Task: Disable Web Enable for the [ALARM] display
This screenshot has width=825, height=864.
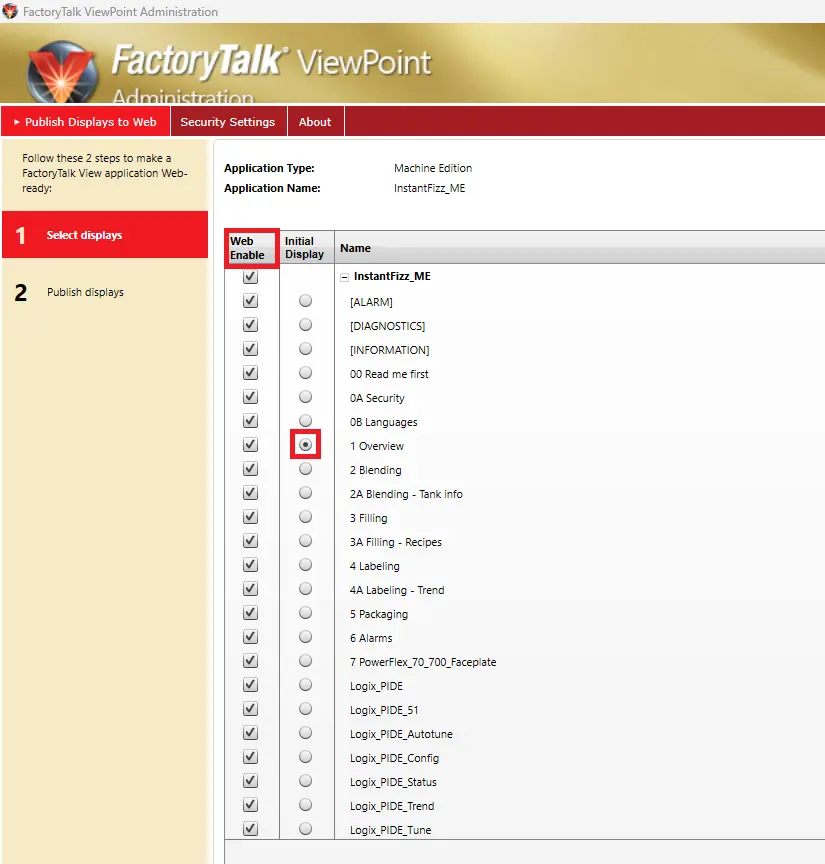Action: (x=249, y=300)
